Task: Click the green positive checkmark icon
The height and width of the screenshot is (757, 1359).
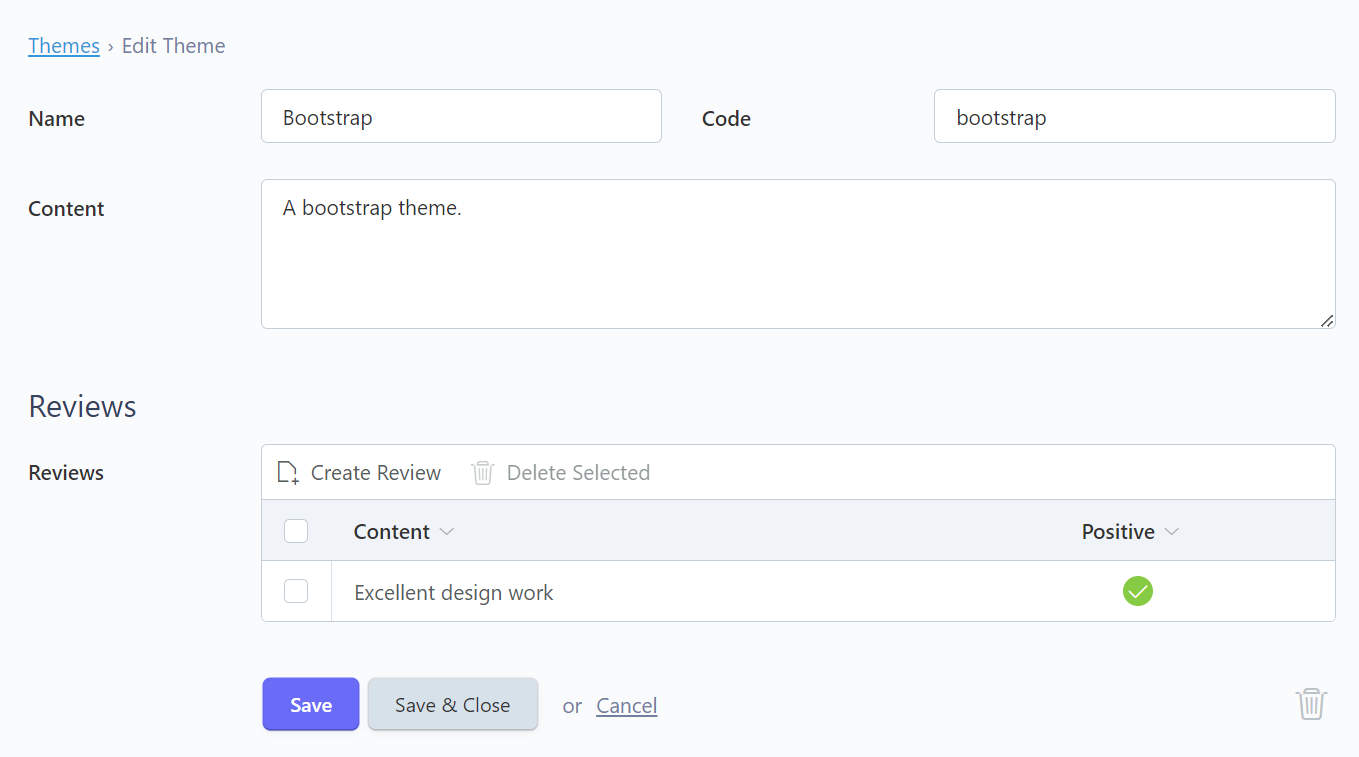Action: [1138, 591]
